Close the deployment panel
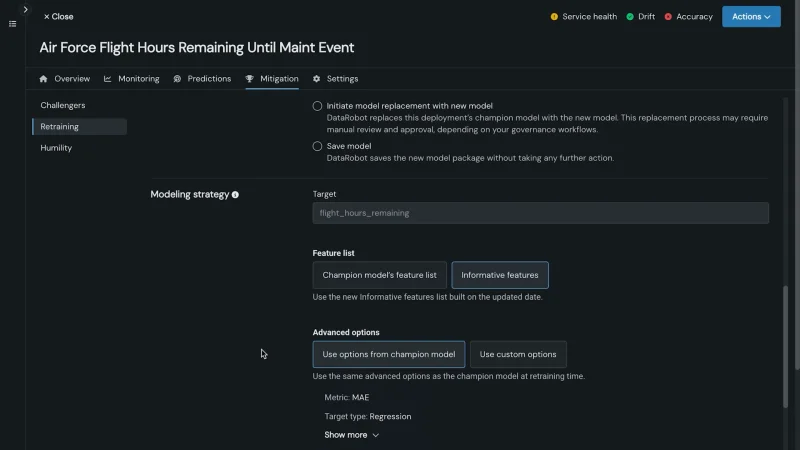 58,17
